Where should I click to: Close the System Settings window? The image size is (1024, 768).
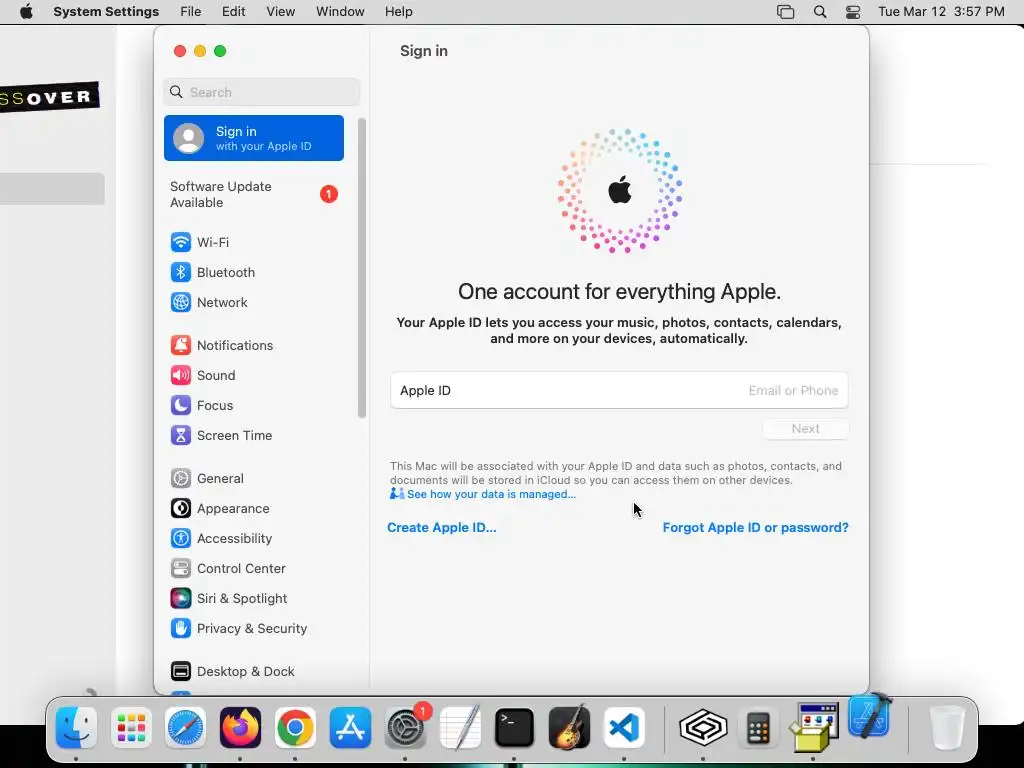click(180, 51)
